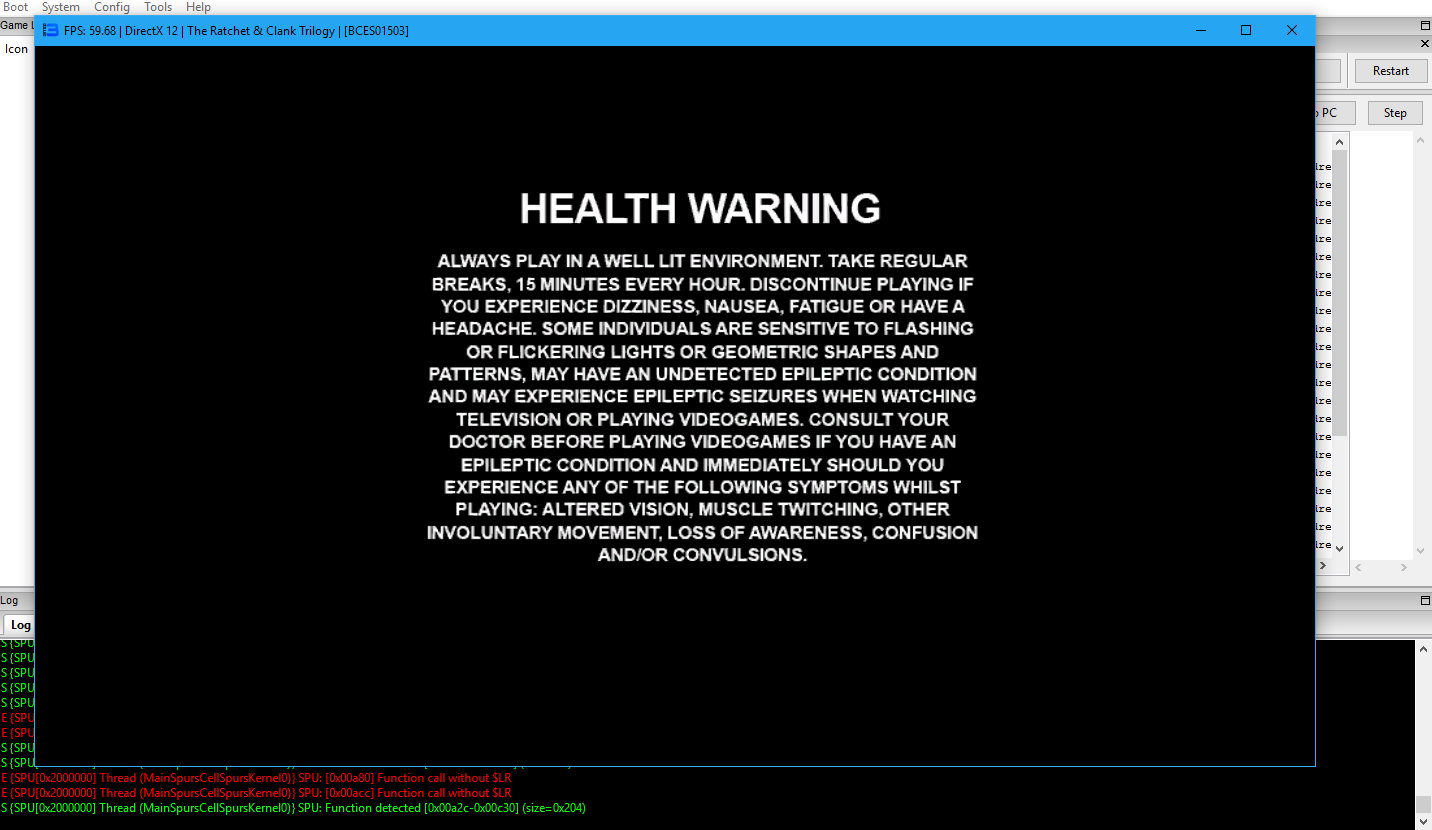
Task: Close the Ratchet & Clank game window
Action: [x=1292, y=31]
